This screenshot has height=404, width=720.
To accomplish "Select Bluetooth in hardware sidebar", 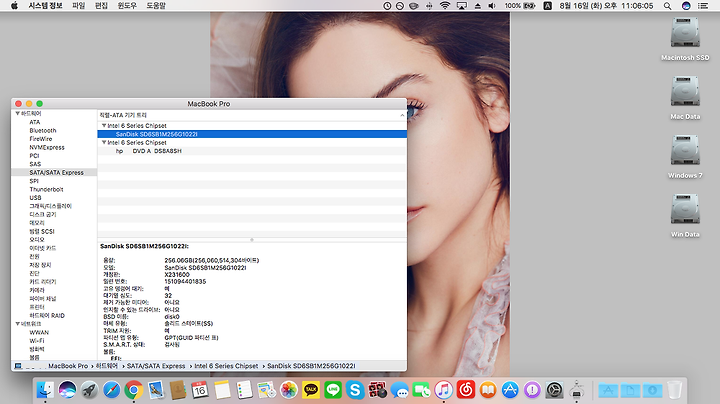I will (43, 130).
